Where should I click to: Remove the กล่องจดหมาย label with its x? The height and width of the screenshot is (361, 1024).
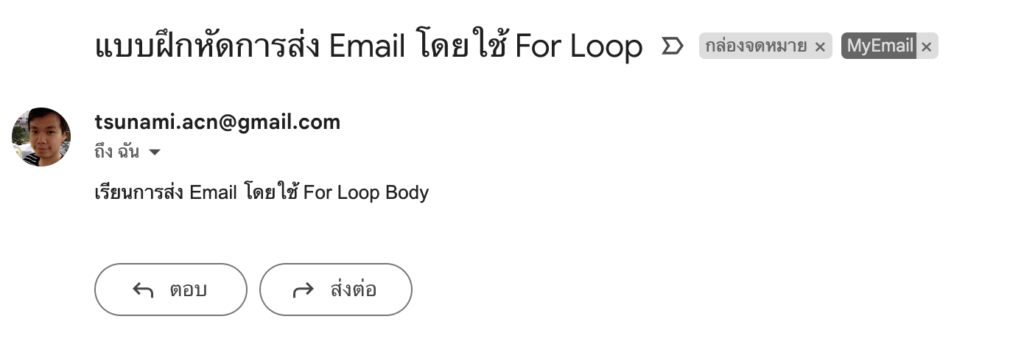[x=820, y=47]
